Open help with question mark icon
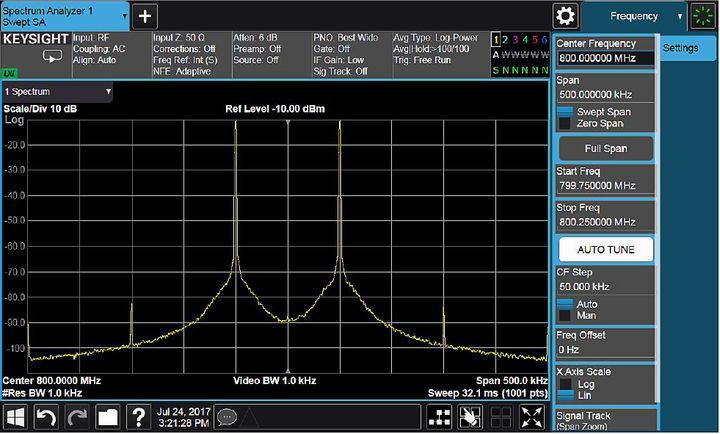The width and height of the screenshot is (720, 434). pos(139,416)
